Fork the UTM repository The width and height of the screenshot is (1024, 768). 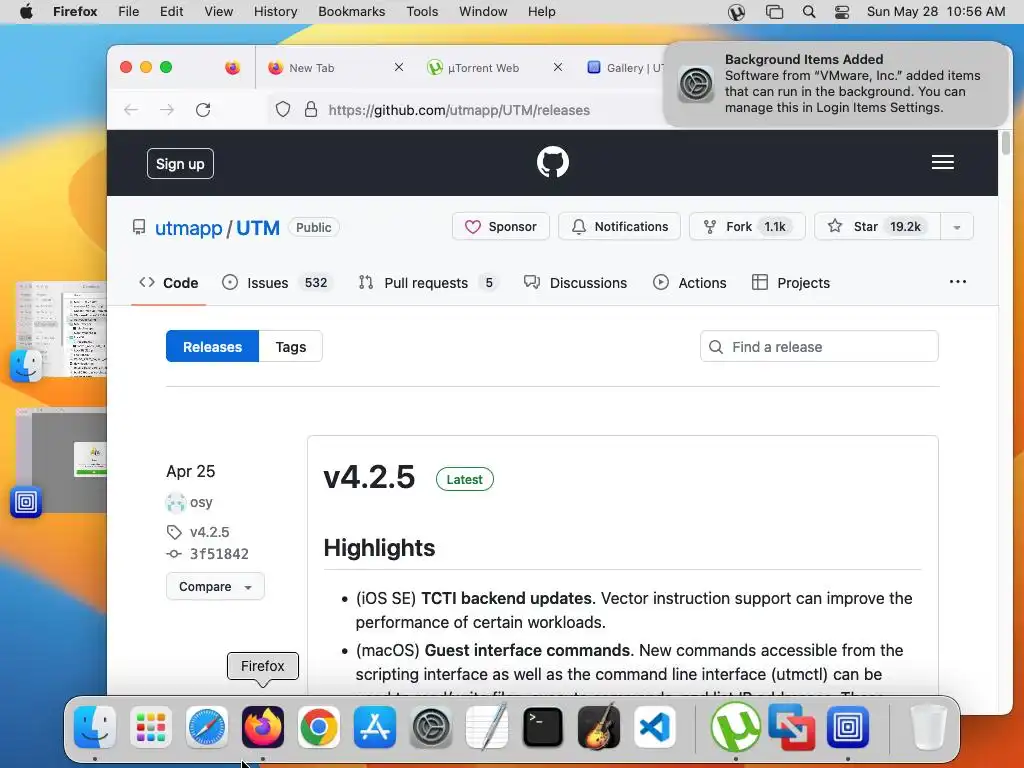[747, 227]
